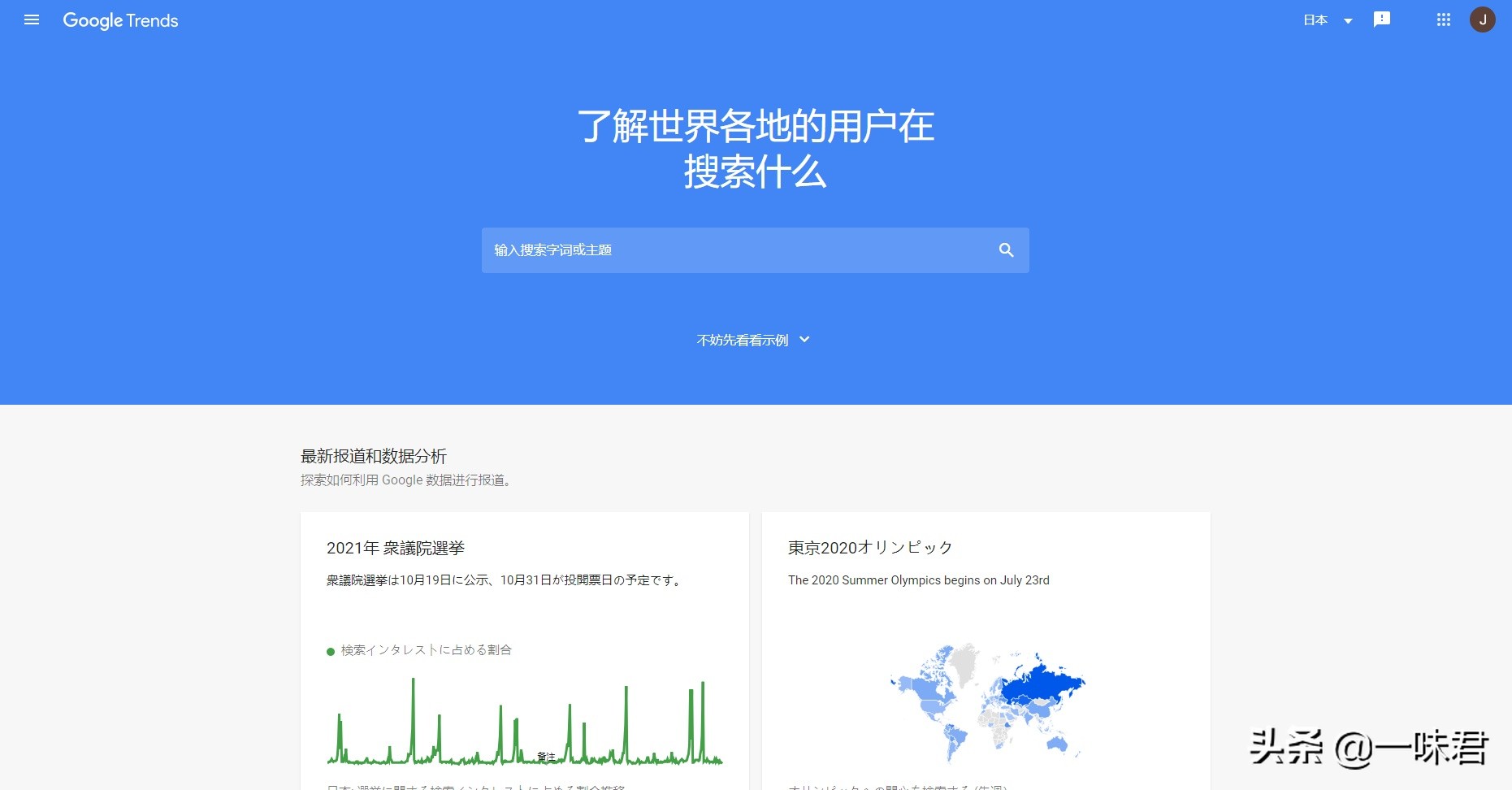Open the 2021年 衆議院選挙 card title
The image size is (1512, 790).
coord(396,549)
